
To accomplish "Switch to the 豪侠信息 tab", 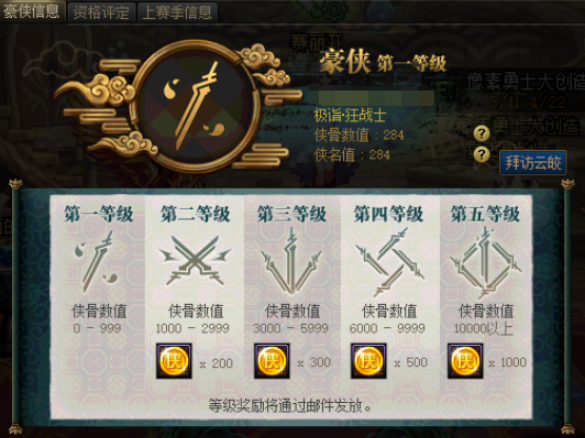I will click(x=32, y=11).
